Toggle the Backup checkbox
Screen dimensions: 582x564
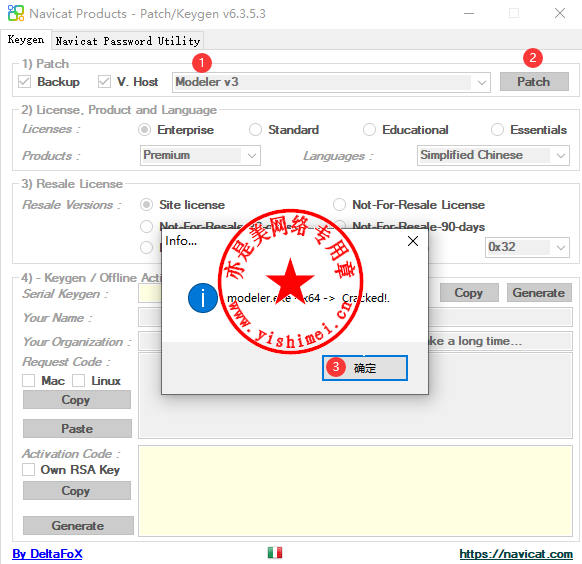(x=24, y=82)
